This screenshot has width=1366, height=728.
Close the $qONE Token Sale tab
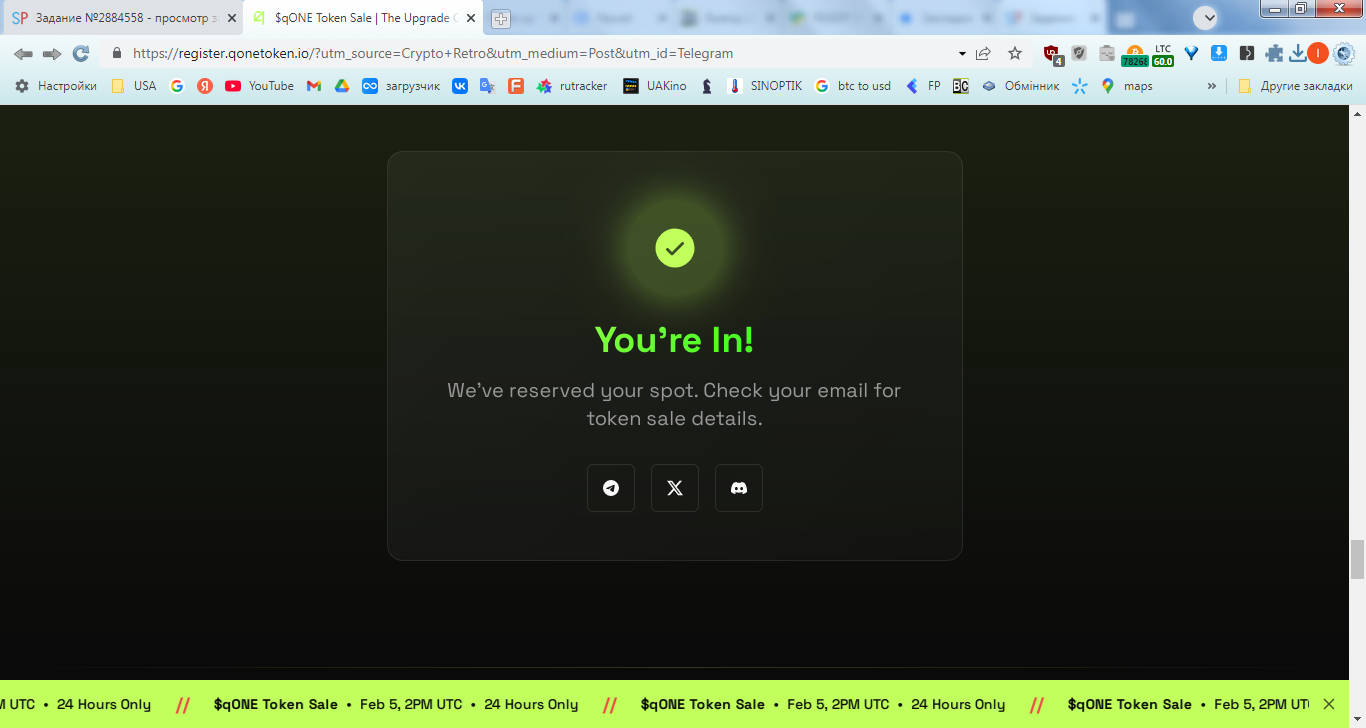point(471,18)
